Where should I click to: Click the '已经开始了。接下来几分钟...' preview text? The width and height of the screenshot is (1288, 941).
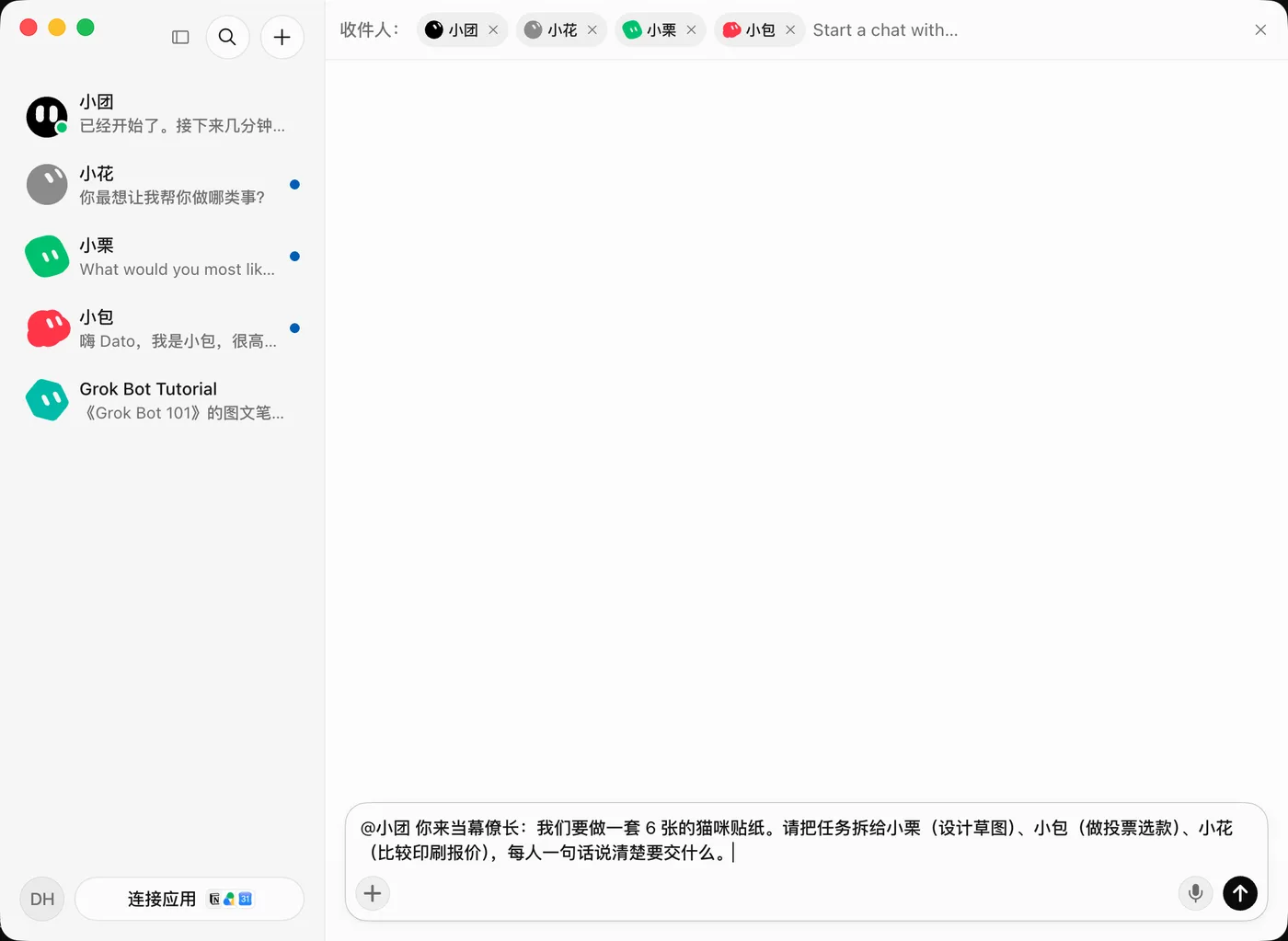pos(182,126)
